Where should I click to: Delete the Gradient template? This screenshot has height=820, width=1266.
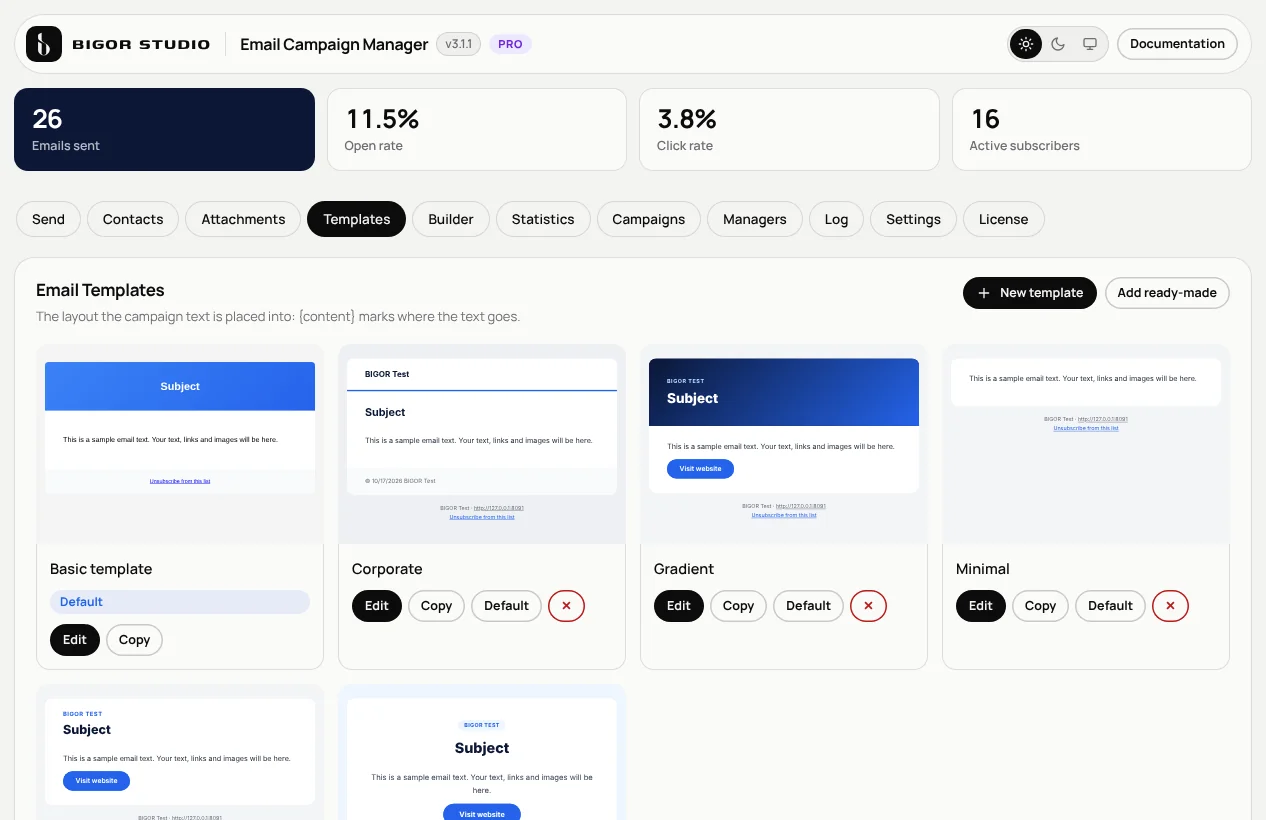pyautogui.click(x=868, y=606)
